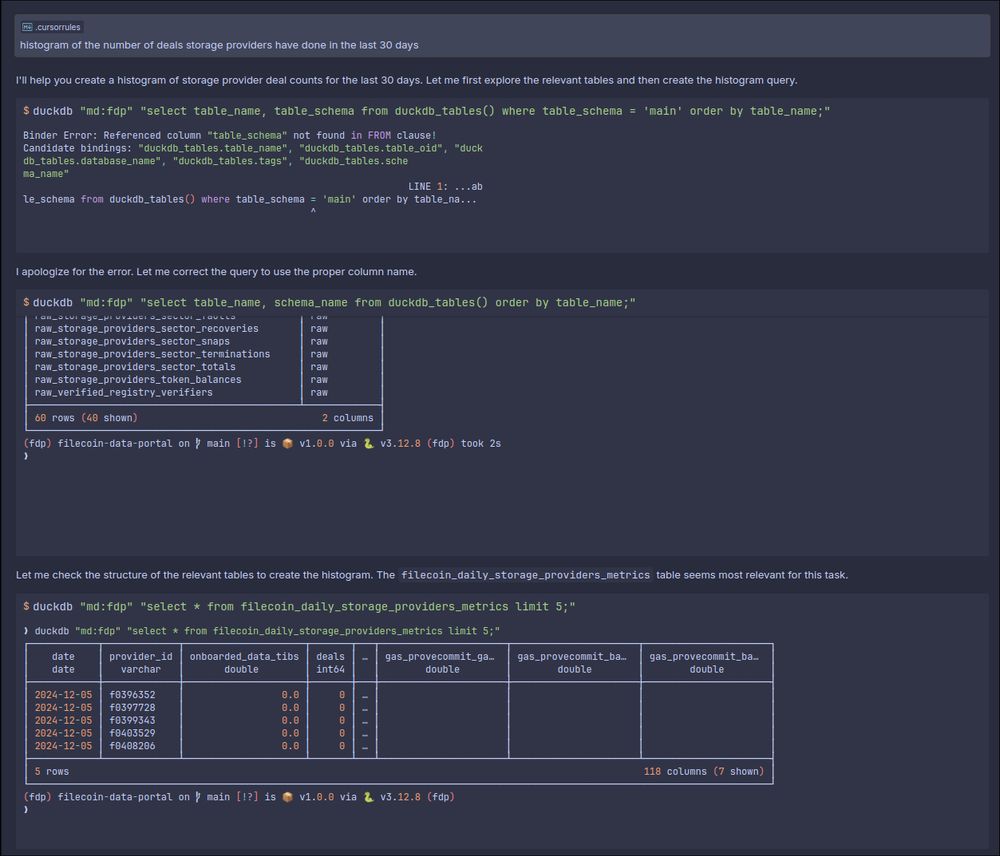
Task: Click the "LINE 1: ...ab" error marker
Action: [445, 186]
